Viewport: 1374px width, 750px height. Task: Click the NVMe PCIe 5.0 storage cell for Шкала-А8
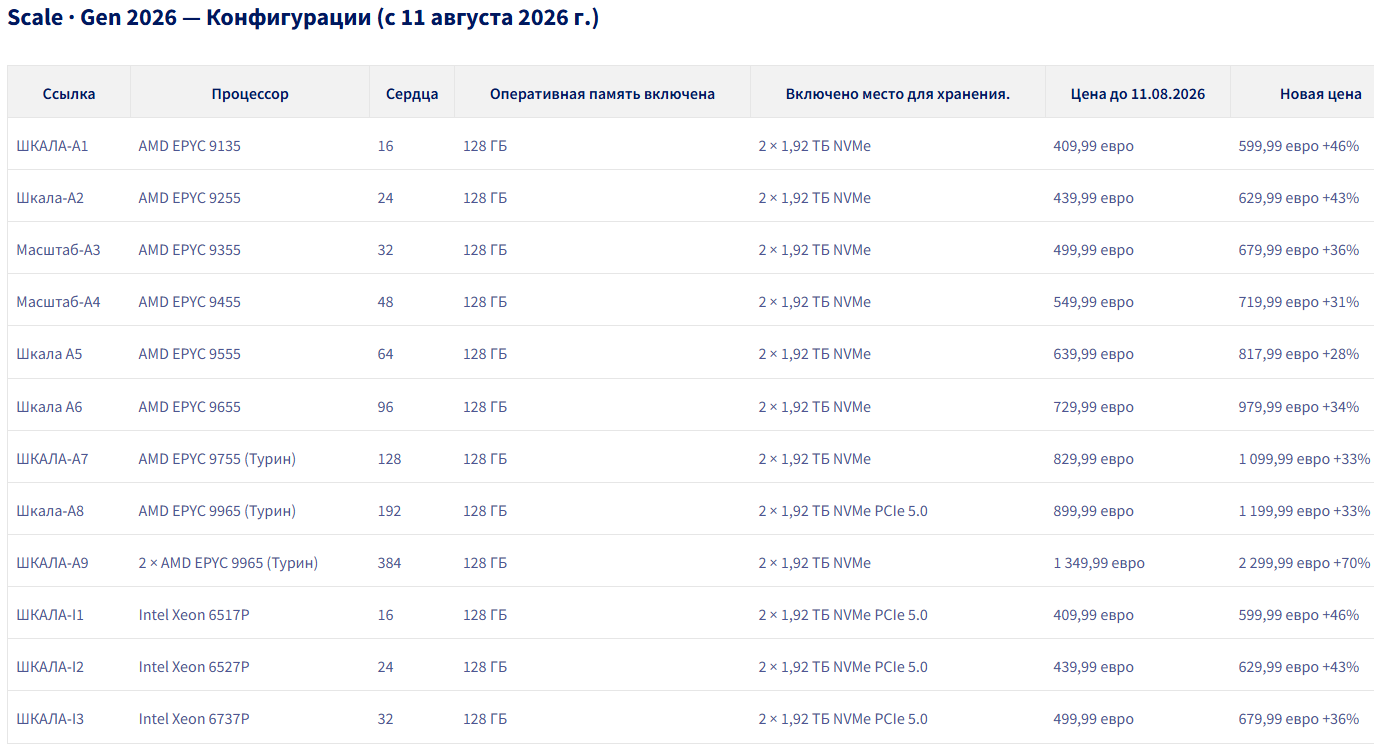click(x=843, y=511)
